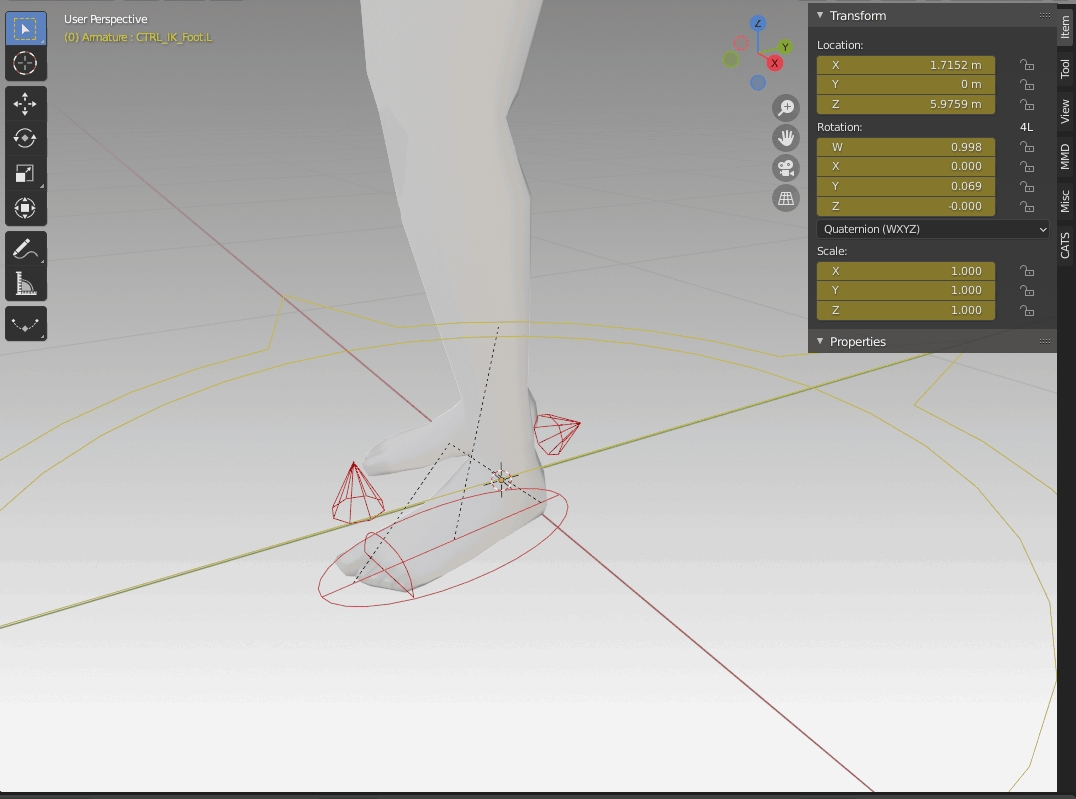Select the Scale tool
Screen dimensions: 1076x799
coord(25,173)
